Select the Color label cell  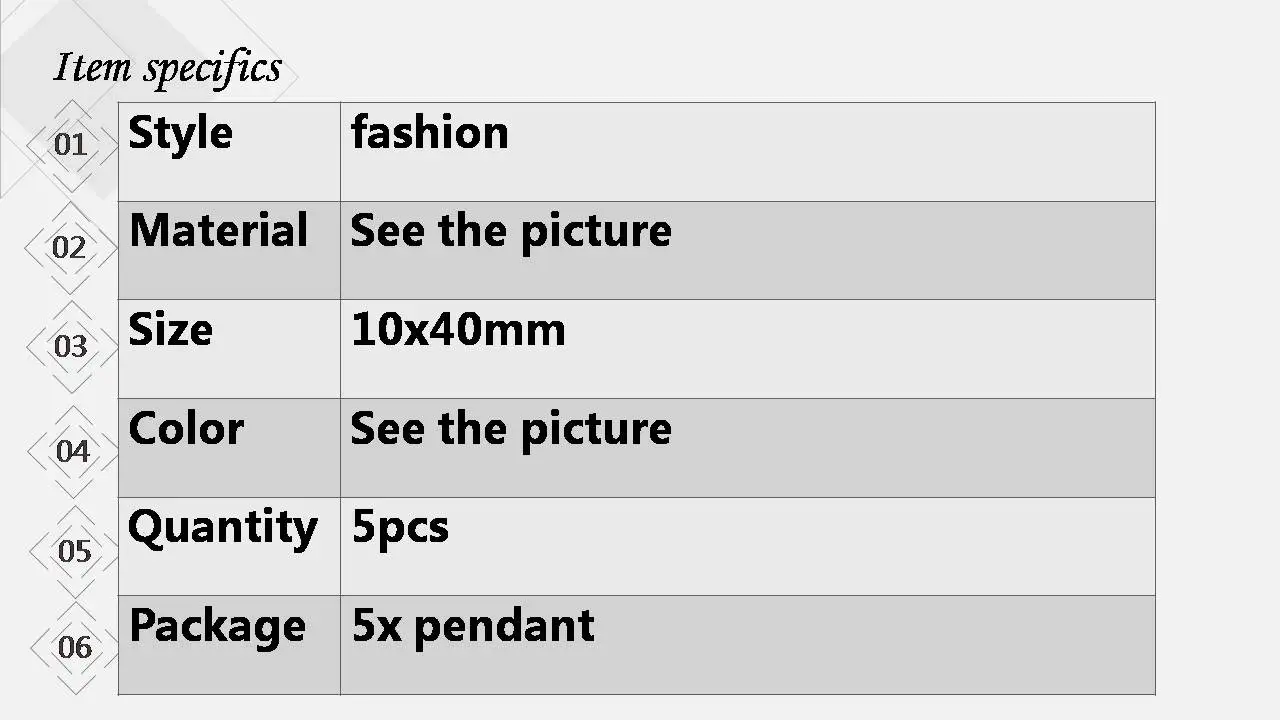[229, 448]
